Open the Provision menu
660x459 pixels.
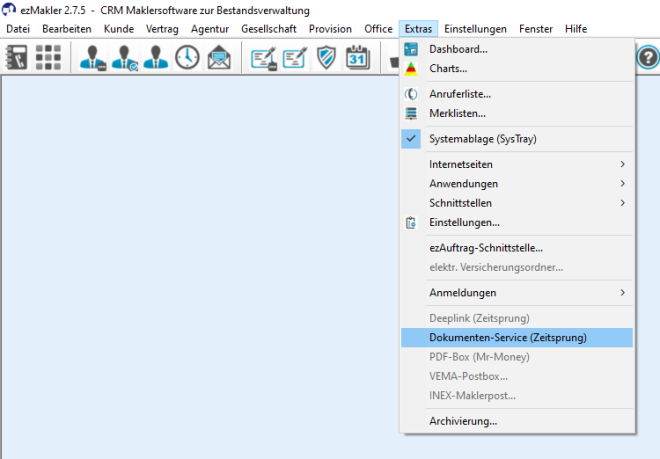tap(330, 29)
